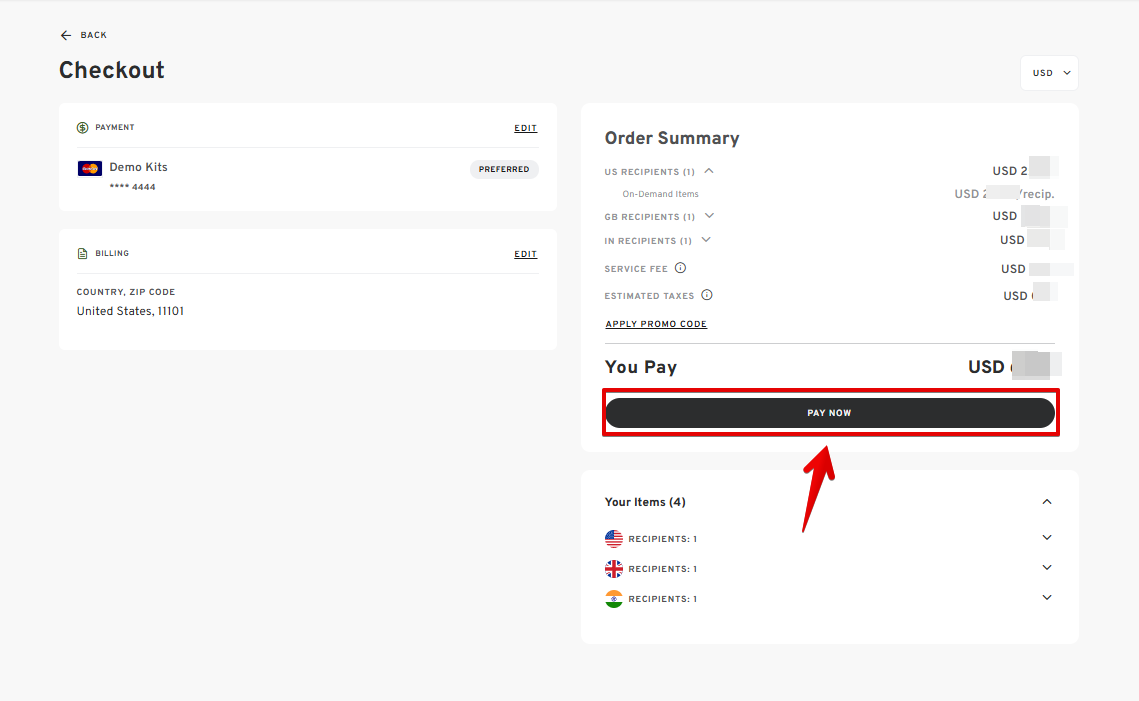This screenshot has width=1139, height=701.
Task: Expand US flag recipients row
Action: coord(1047,538)
